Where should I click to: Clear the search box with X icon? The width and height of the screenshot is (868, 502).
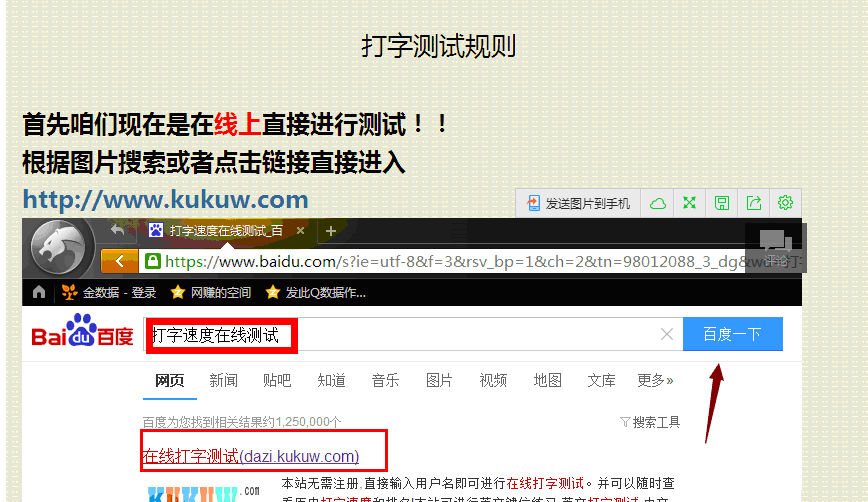(x=666, y=334)
